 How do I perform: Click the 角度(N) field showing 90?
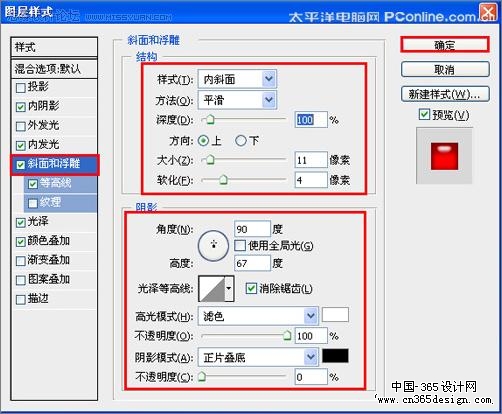252,229
